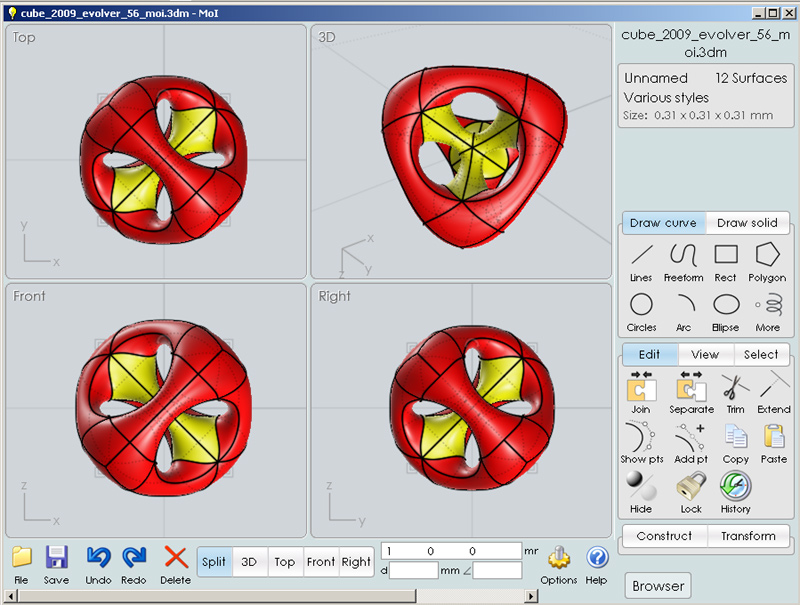800x605 pixels.
Task: Select the model in Top viewport
Action: 163,160
